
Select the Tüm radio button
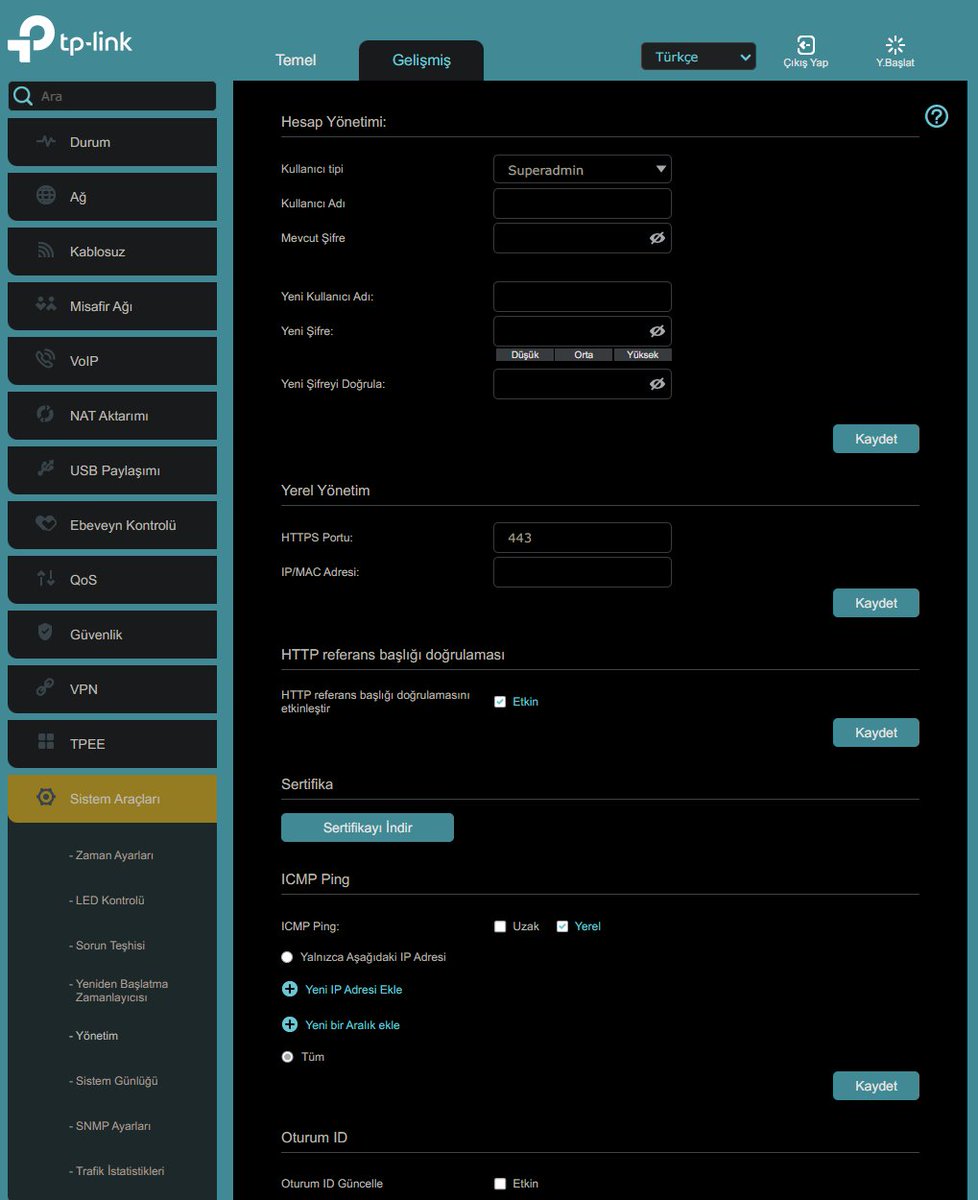287,1057
